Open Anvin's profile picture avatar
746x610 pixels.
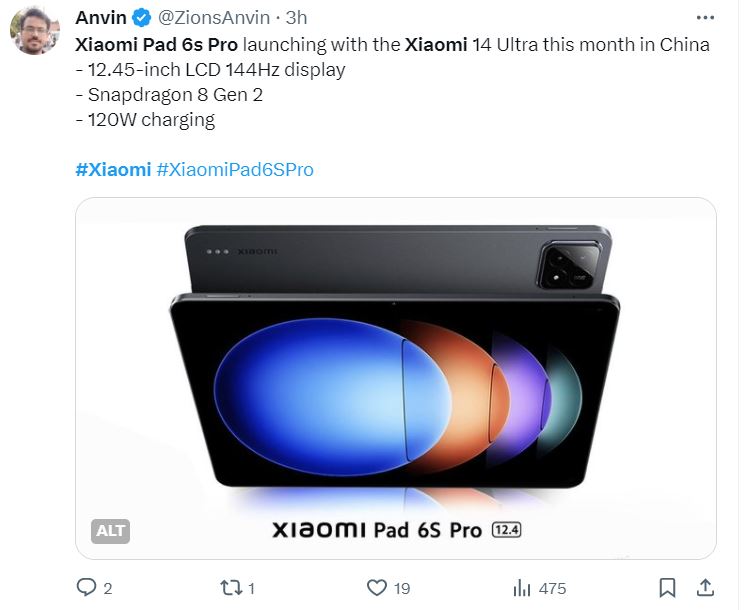pos(35,31)
